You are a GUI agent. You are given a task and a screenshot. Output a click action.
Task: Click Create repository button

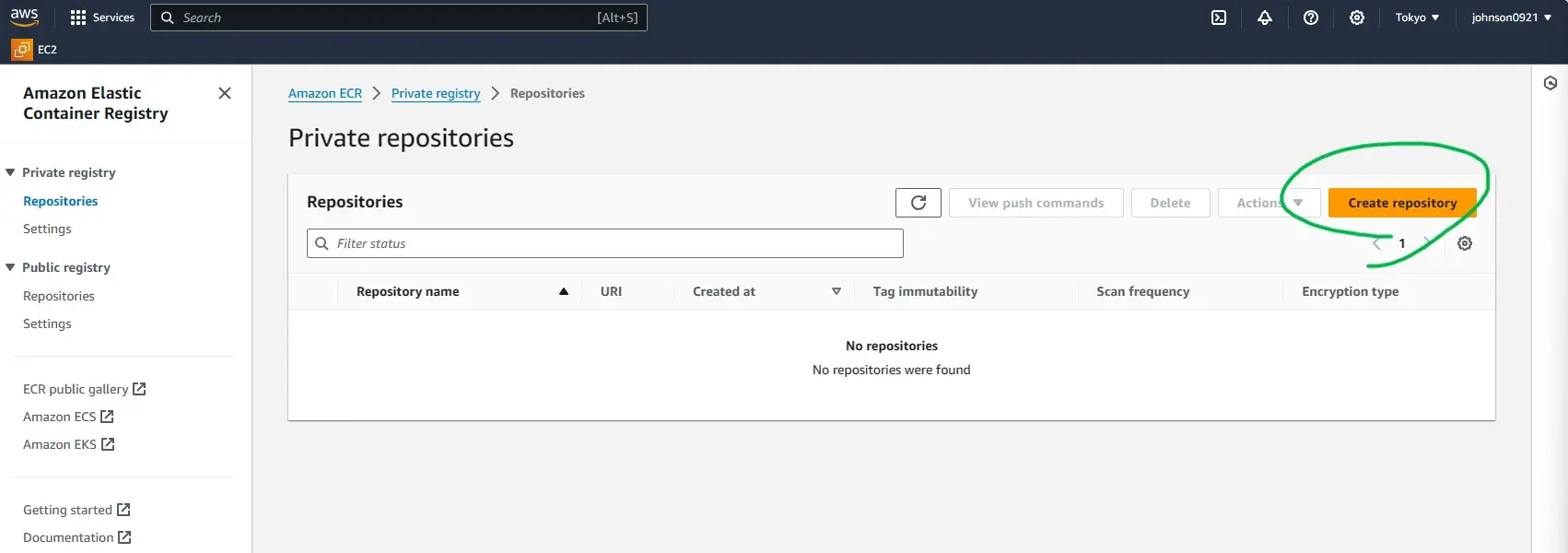[x=1402, y=203]
